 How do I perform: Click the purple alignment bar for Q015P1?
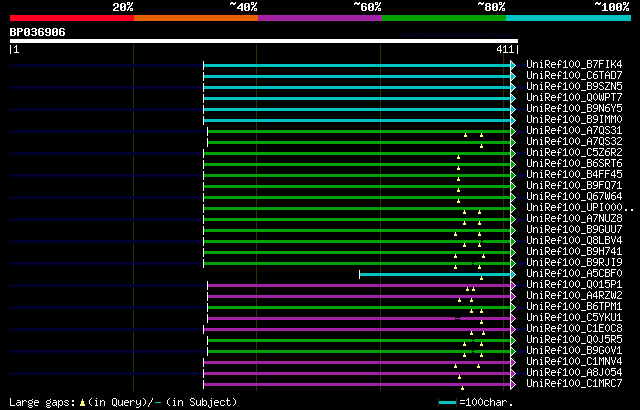coord(359,286)
